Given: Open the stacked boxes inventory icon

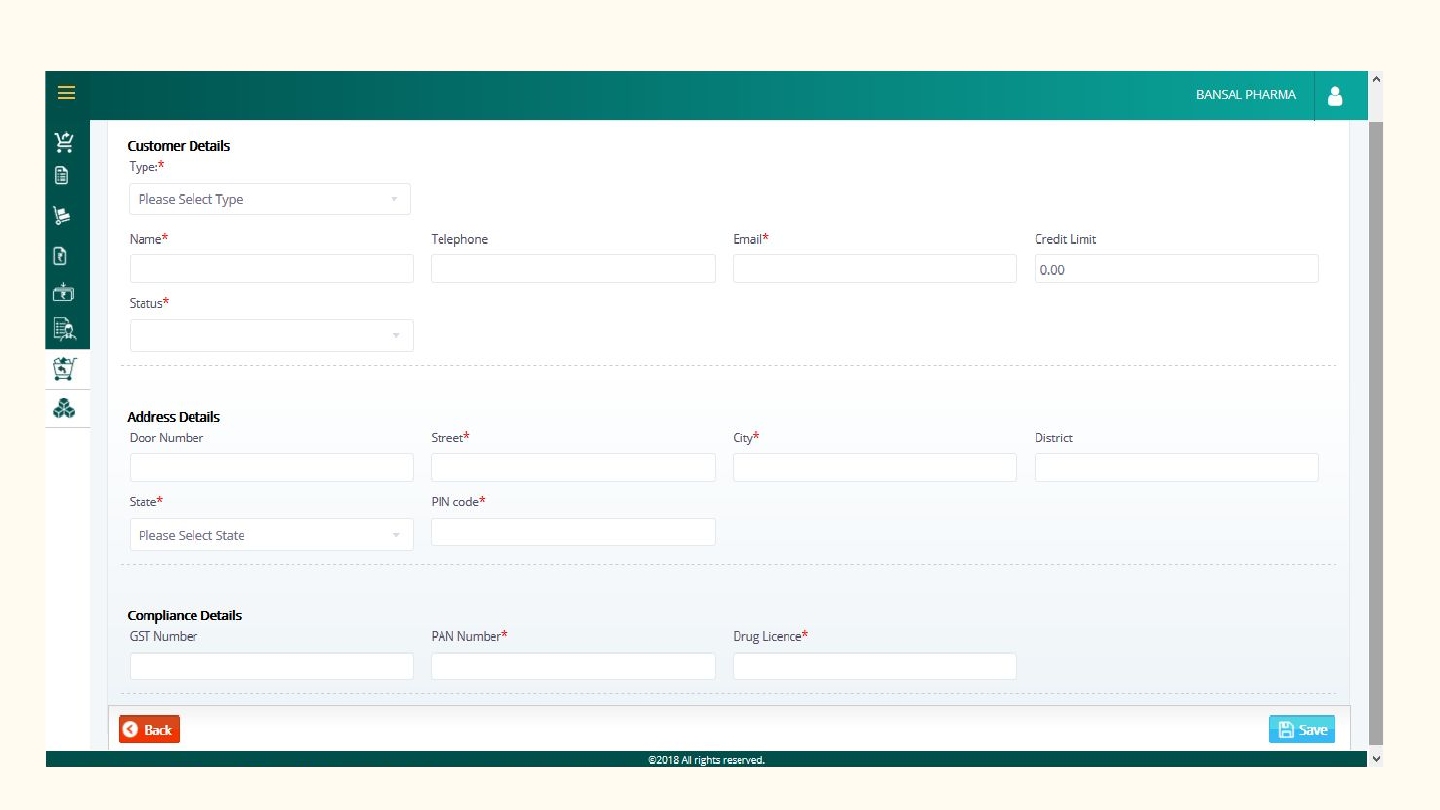Looking at the screenshot, I should [x=64, y=408].
